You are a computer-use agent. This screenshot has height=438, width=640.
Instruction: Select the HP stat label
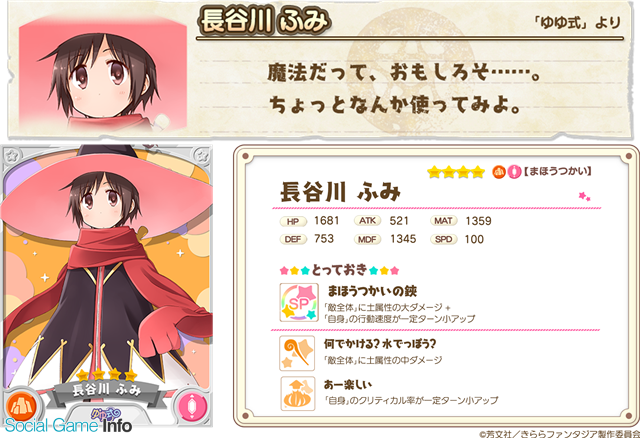(x=293, y=222)
